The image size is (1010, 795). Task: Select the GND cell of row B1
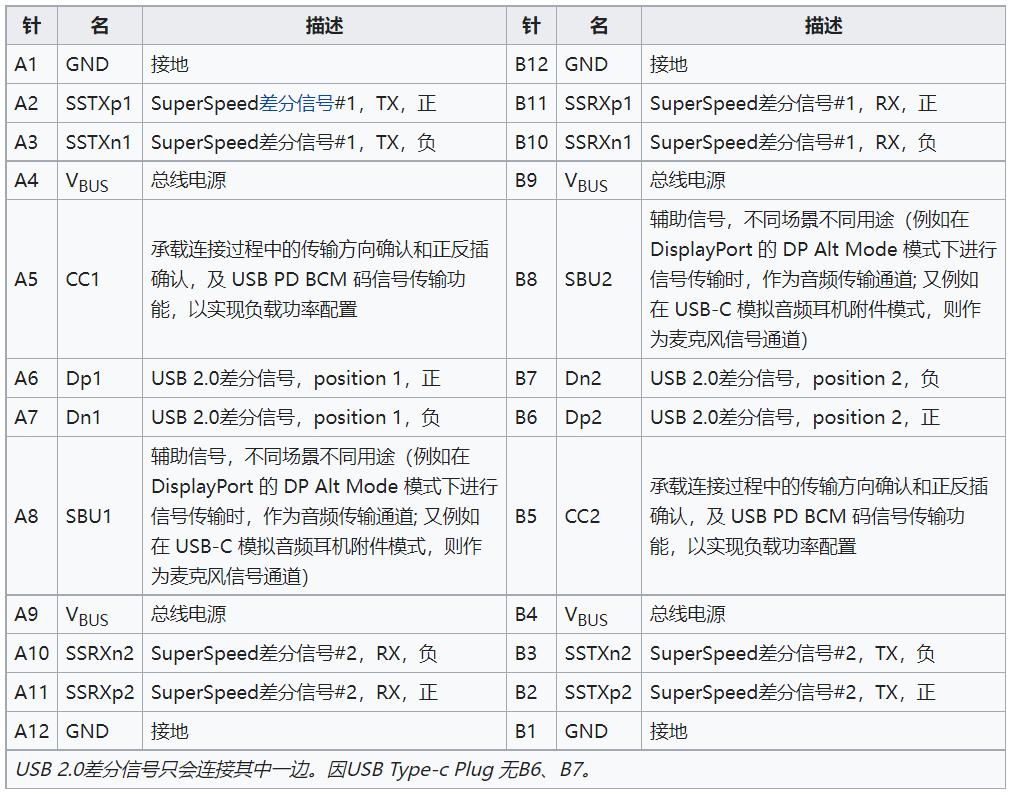pyautogui.click(x=588, y=731)
